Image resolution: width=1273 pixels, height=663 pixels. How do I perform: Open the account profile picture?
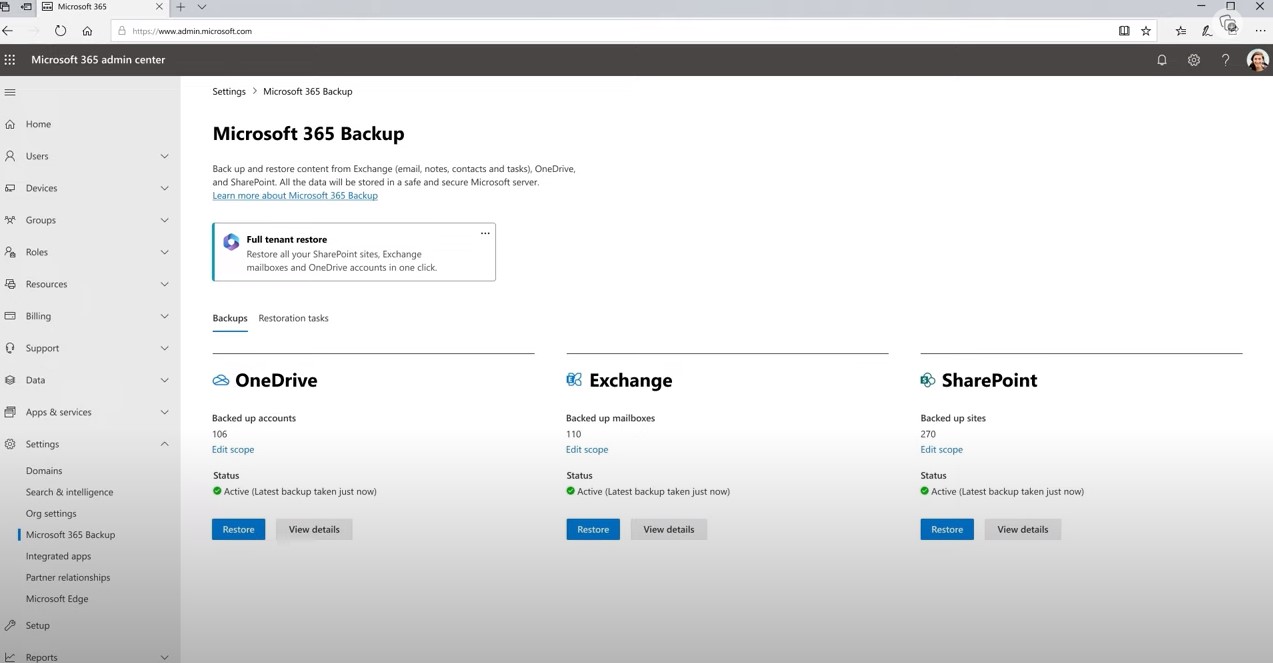[x=1257, y=60]
